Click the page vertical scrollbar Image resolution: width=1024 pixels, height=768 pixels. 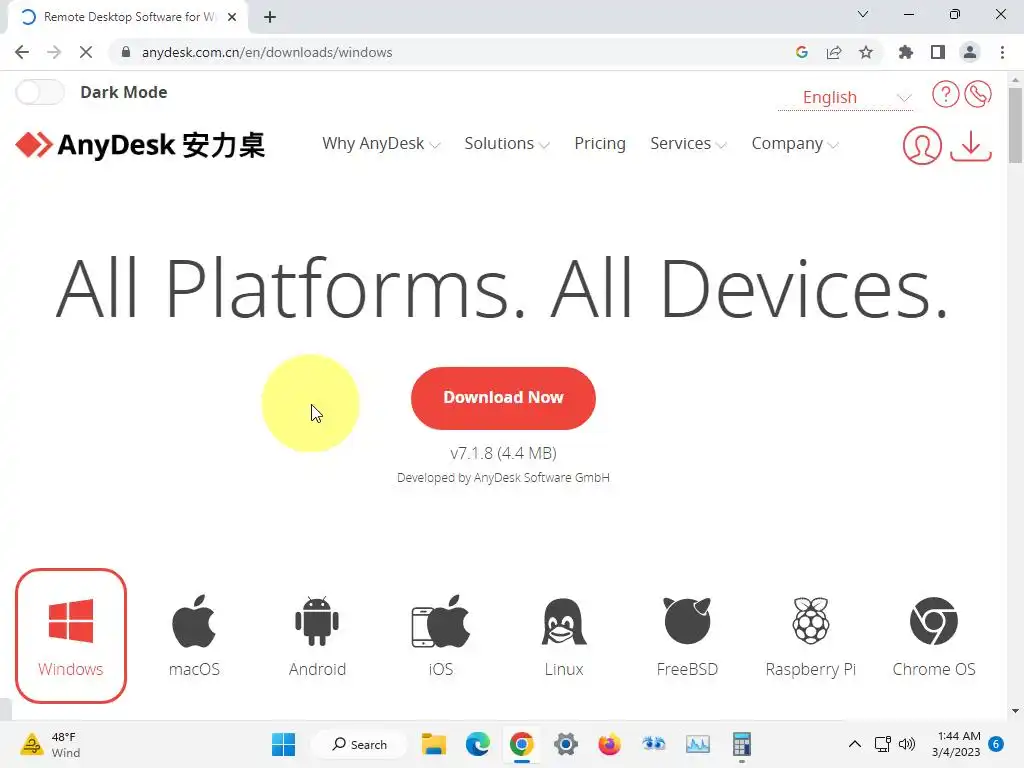click(x=1015, y=126)
